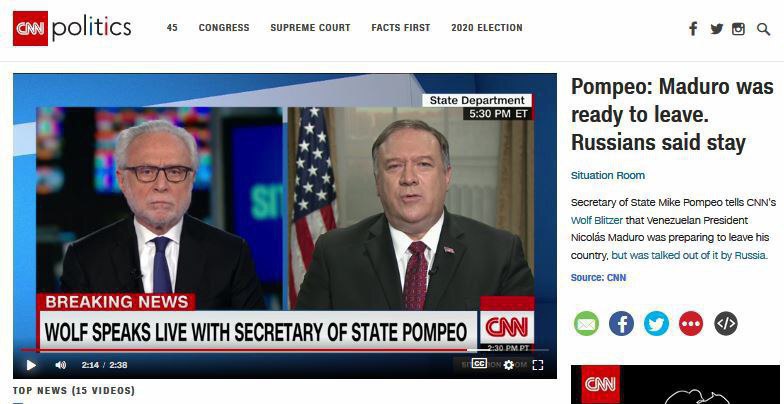Open the video settings gear menu
Screen dimensions: 784x404
(x=508, y=365)
